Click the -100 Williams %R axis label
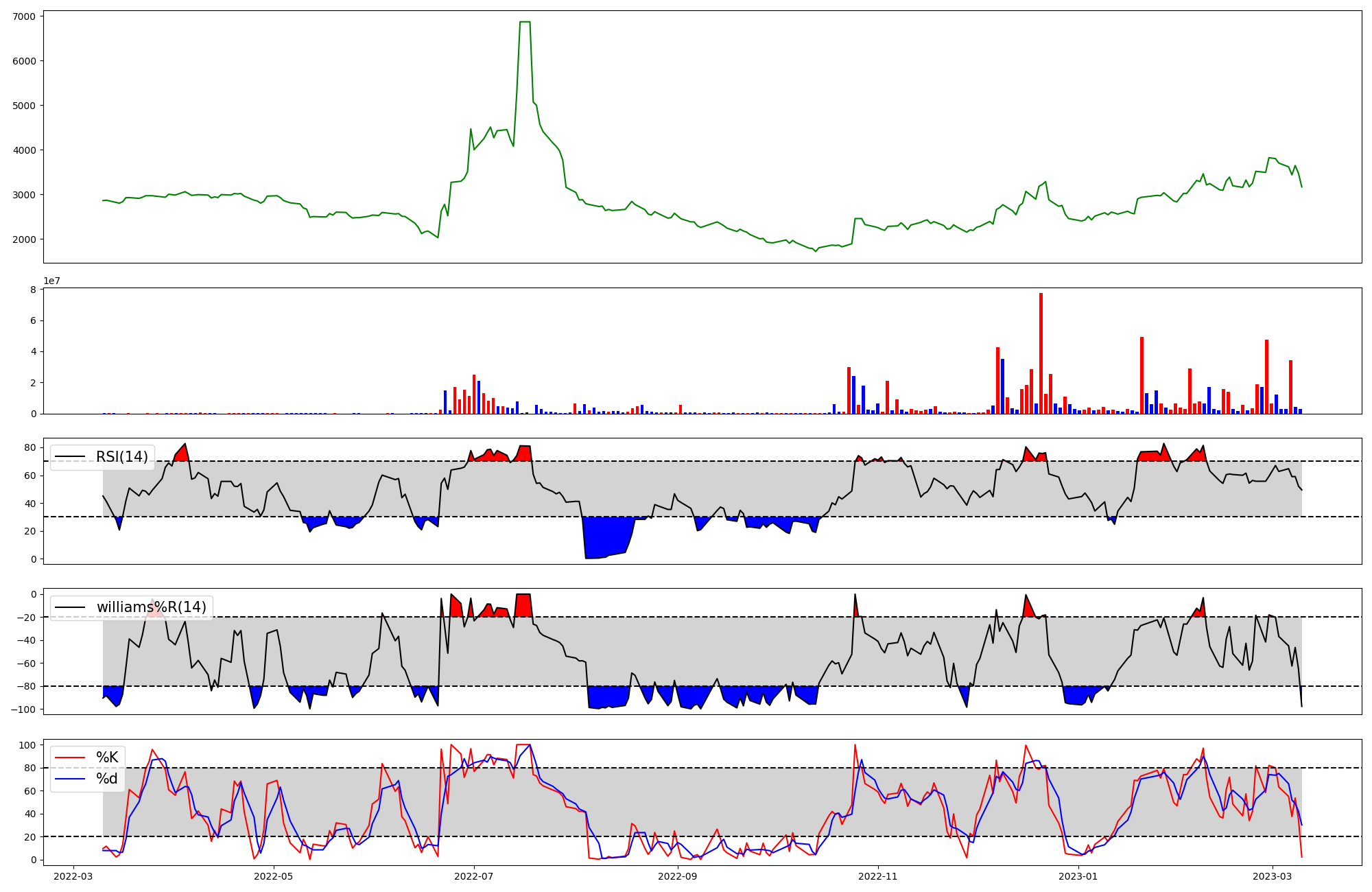This screenshot has height=892, width=1372. click(23, 709)
